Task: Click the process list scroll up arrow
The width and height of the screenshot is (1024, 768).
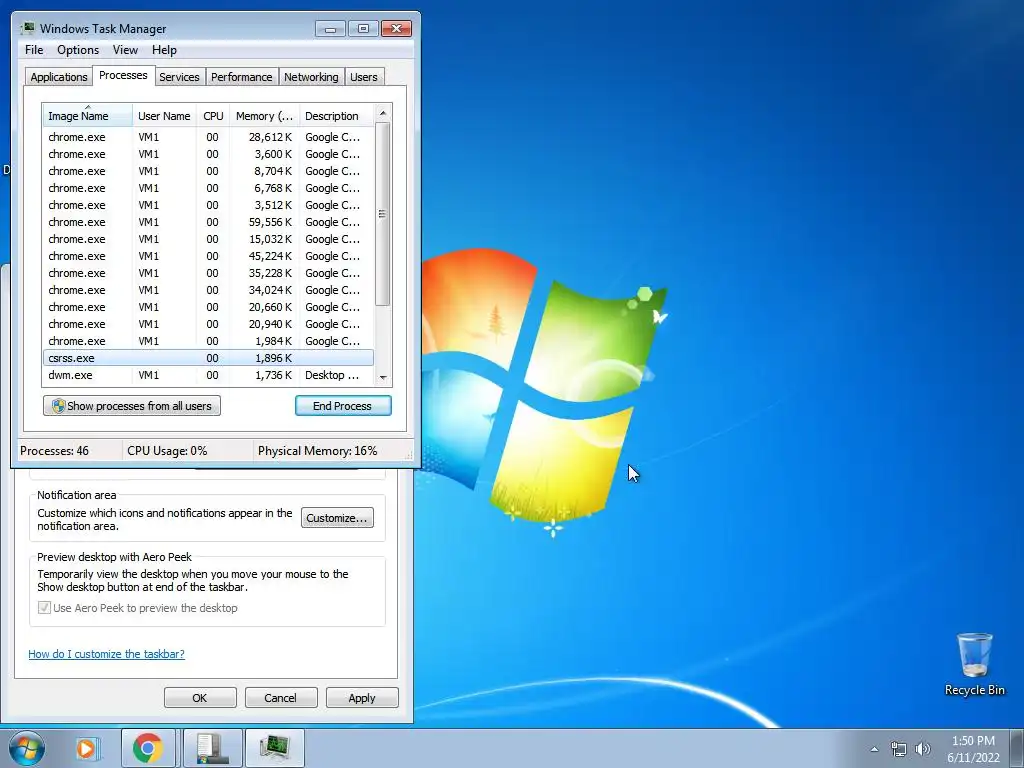Action: coord(383,113)
